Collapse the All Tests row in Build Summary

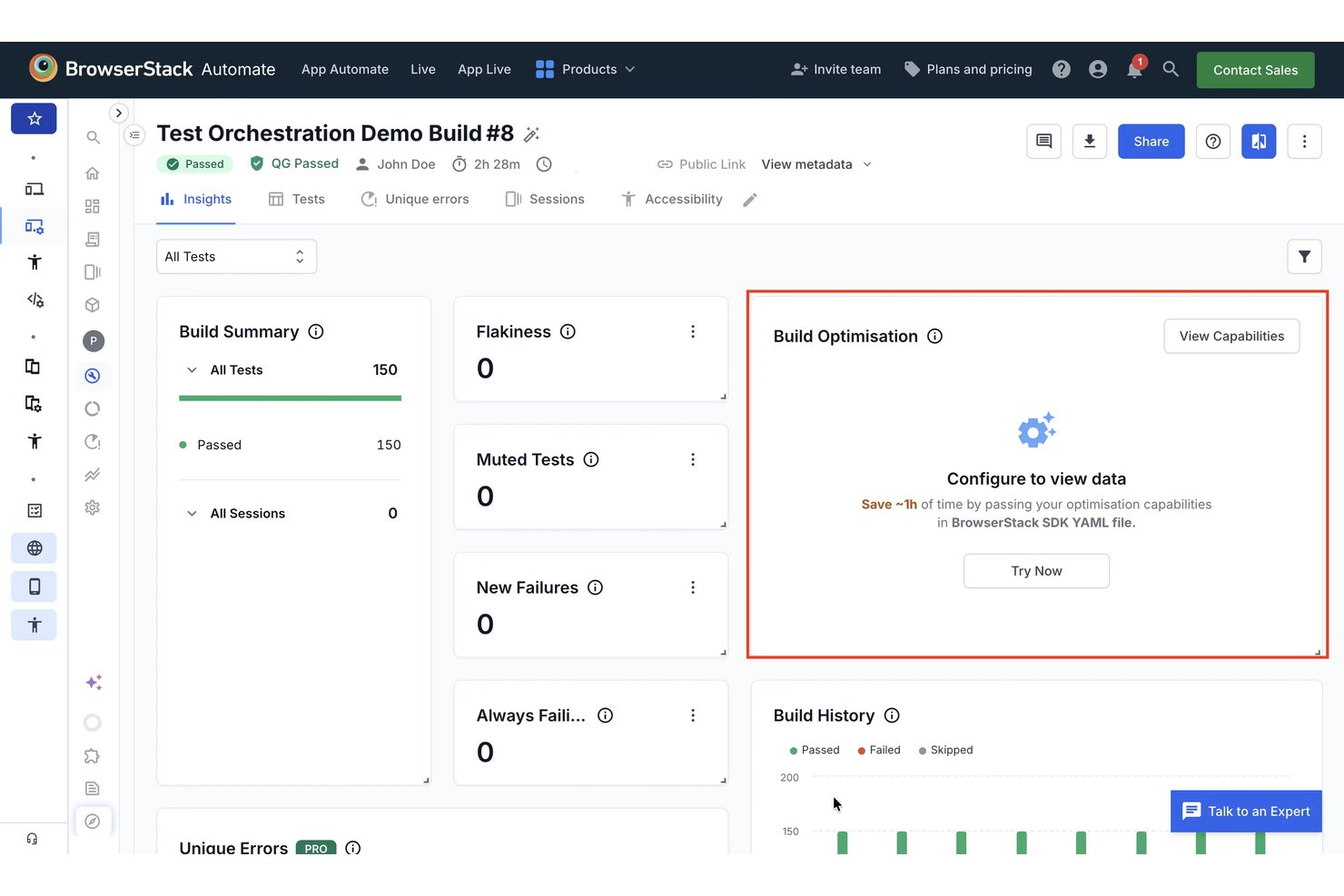pyautogui.click(x=192, y=370)
